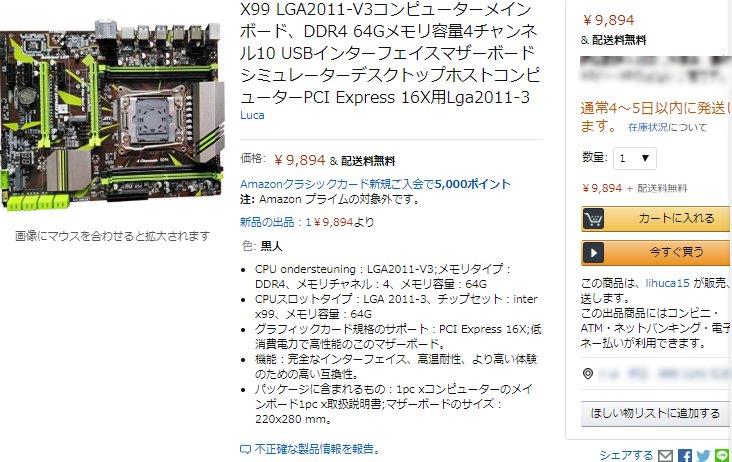Add item with カートに入れる button
Viewport: 732px width, 462px height.
point(656,219)
